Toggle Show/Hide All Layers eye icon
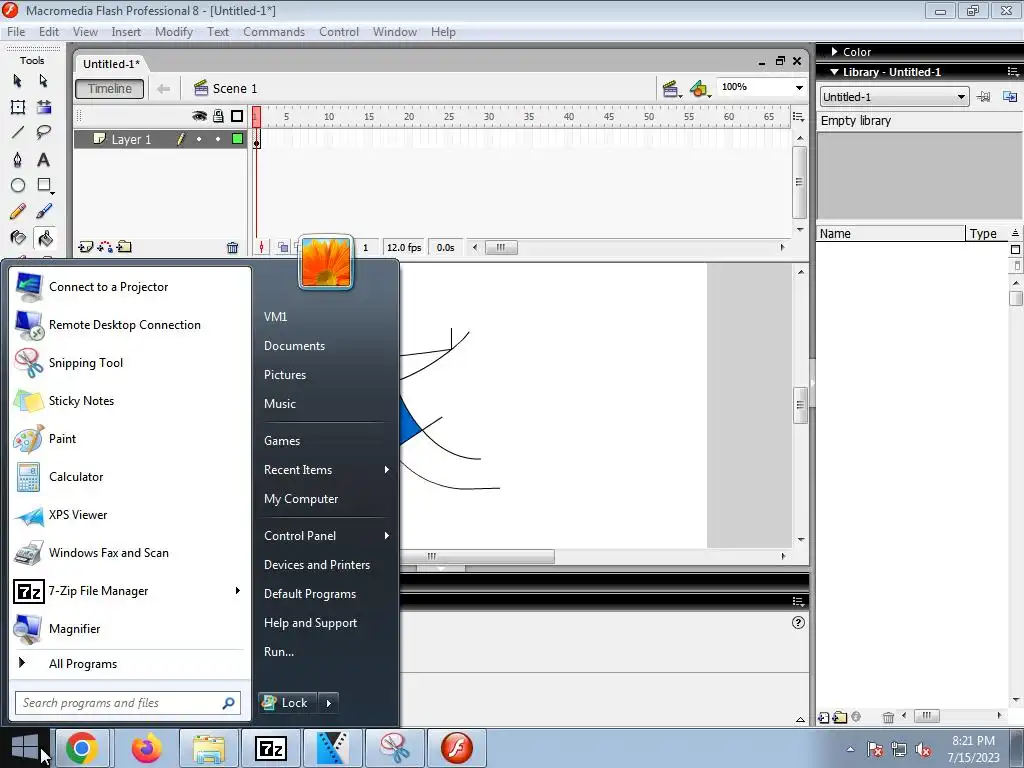Screen dimensions: 1024x768 tap(199, 116)
